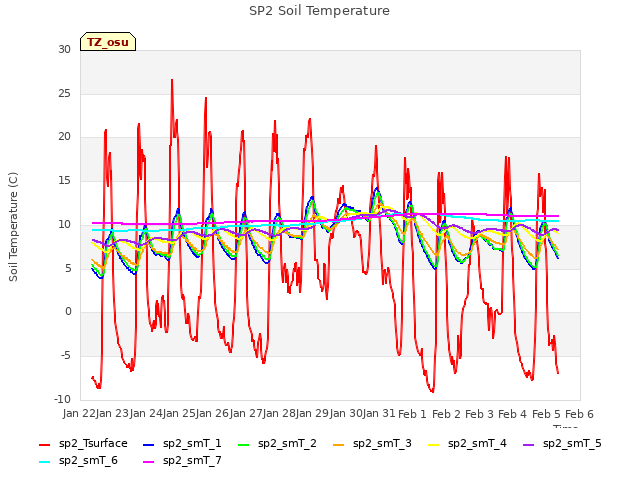The image size is (640, 480).
Task: Click the sp2_Tsurface legend label
Action: 93,444
